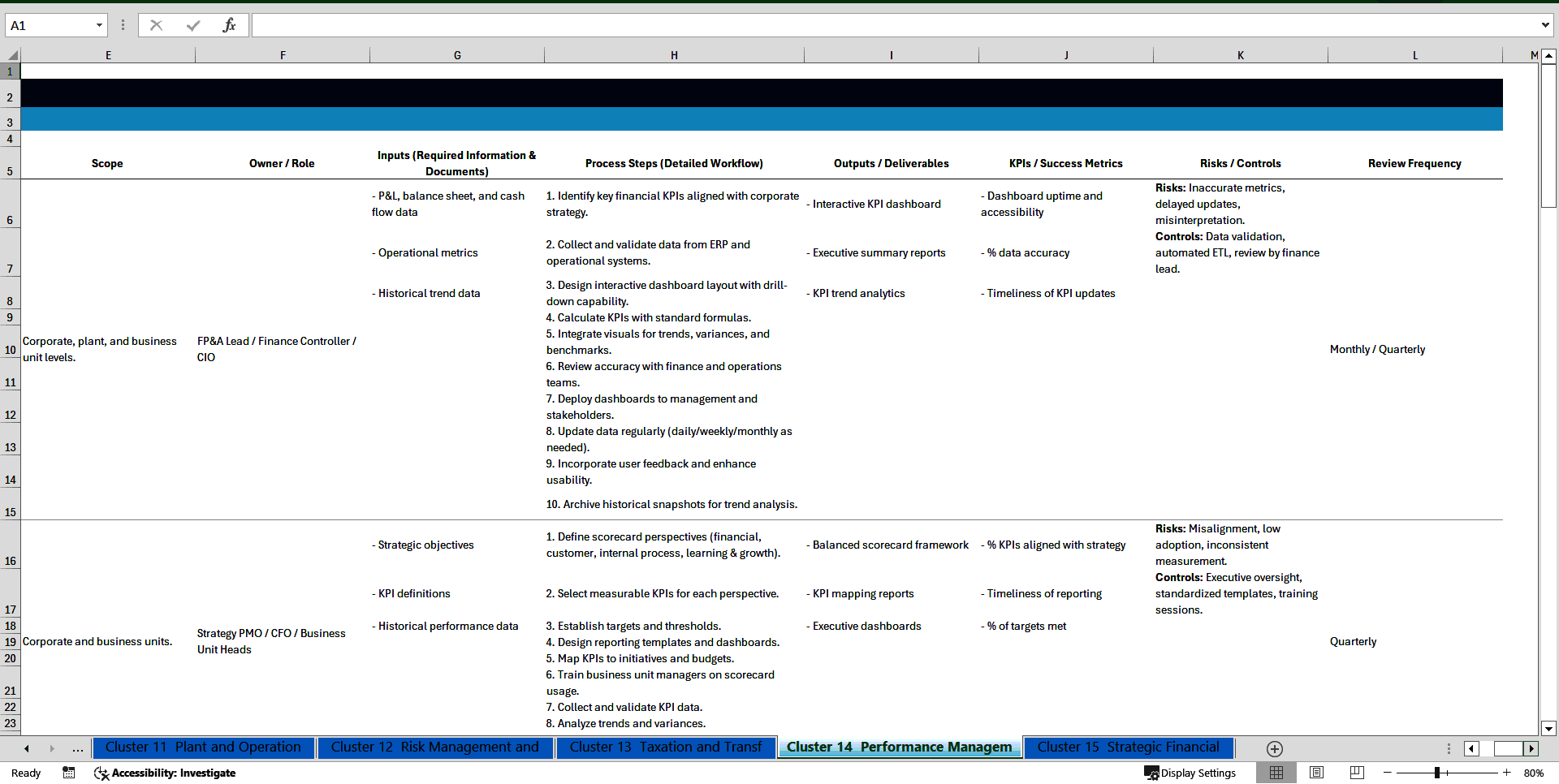Click the 80% zoom level indicator

pos(1535,773)
